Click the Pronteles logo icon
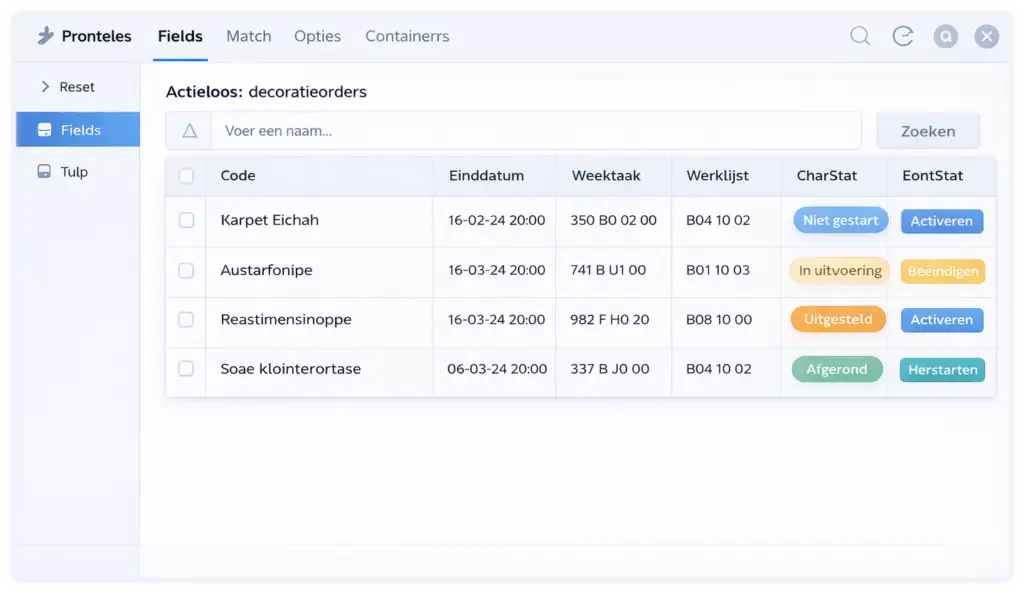 (46, 36)
